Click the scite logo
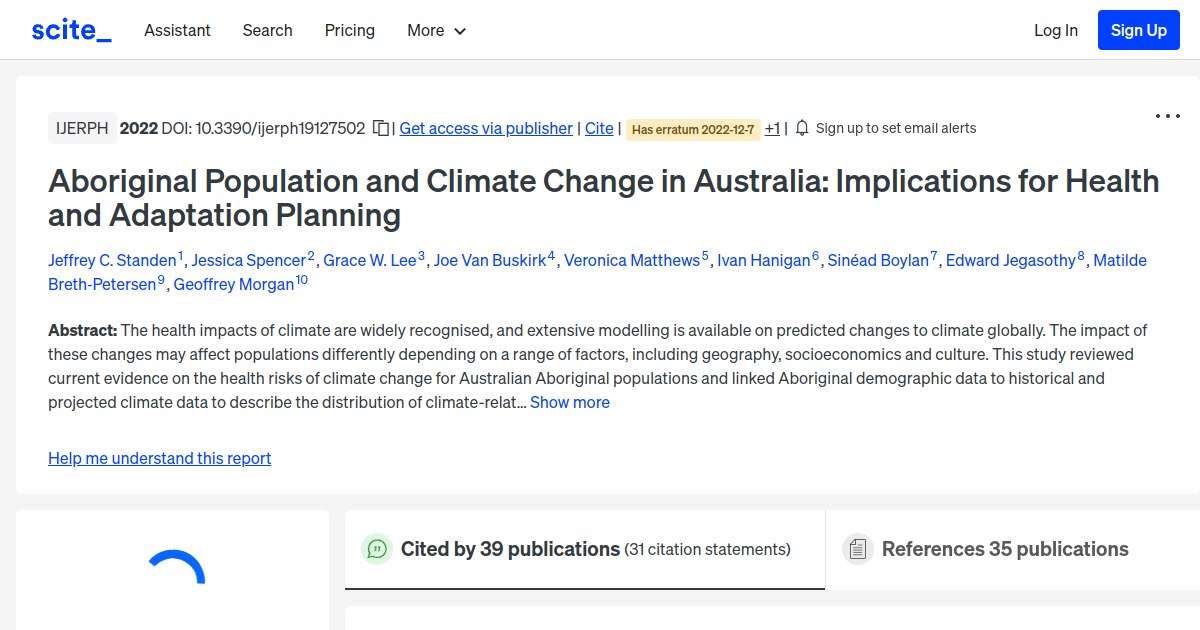 point(70,29)
